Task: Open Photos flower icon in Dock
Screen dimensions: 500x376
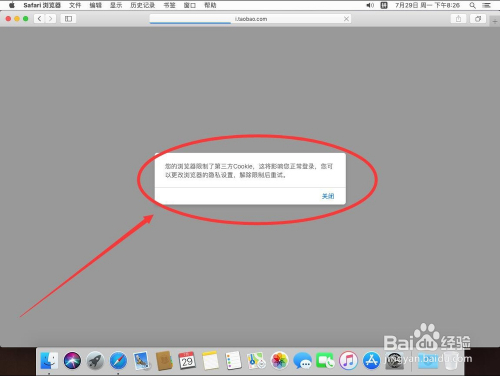Action: click(x=279, y=361)
